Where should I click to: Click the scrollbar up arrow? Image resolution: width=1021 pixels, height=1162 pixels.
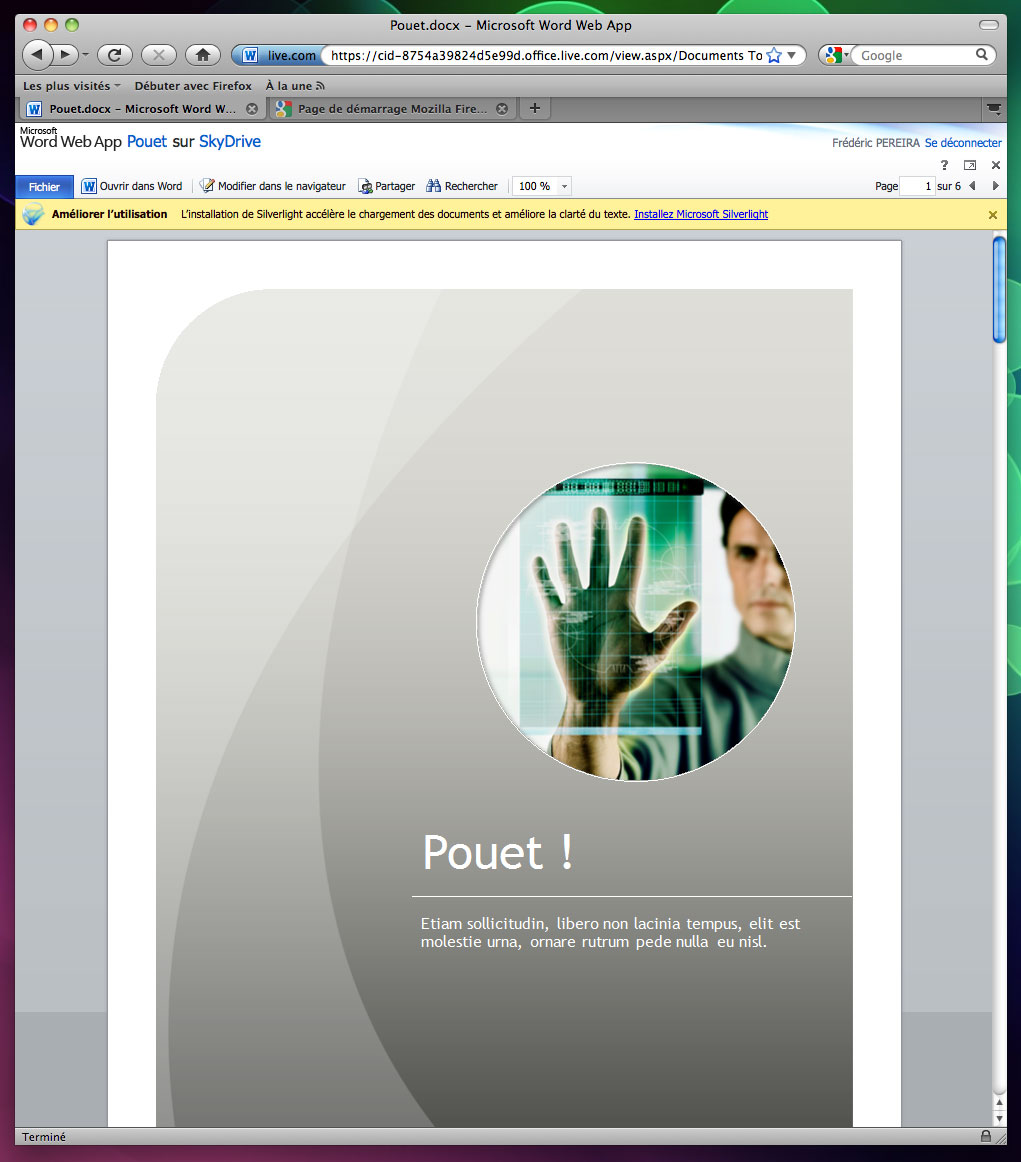999,1103
